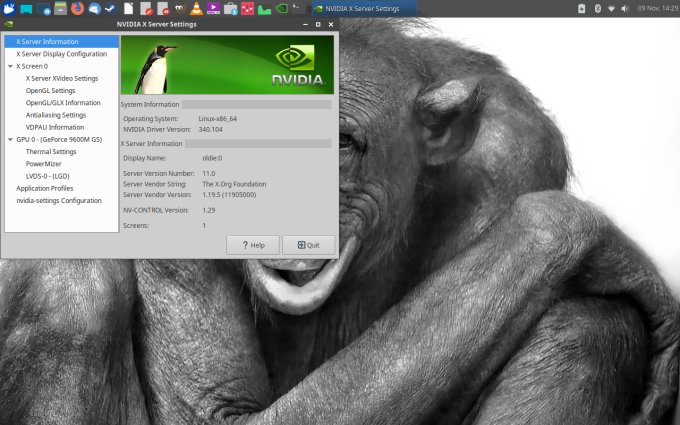
Task: Click the volume speaker tray icon
Action: pos(625,8)
